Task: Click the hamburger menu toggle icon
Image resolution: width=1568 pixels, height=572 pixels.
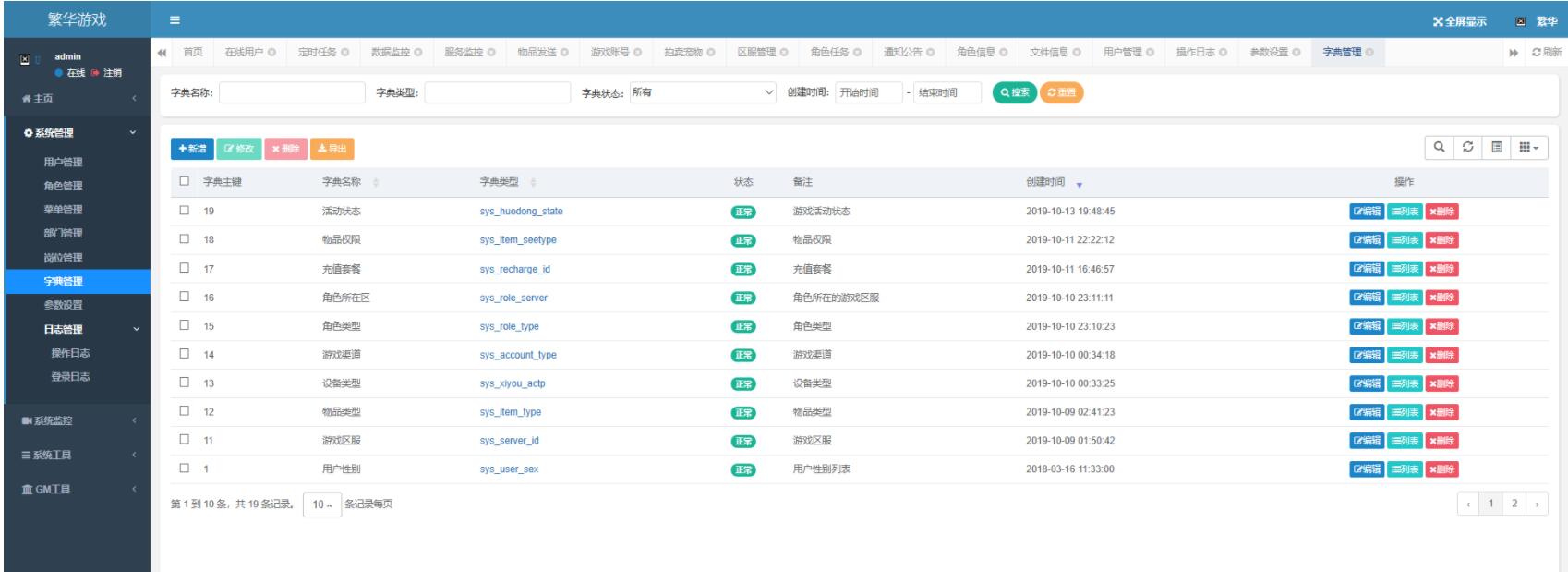Action: [175, 20]
